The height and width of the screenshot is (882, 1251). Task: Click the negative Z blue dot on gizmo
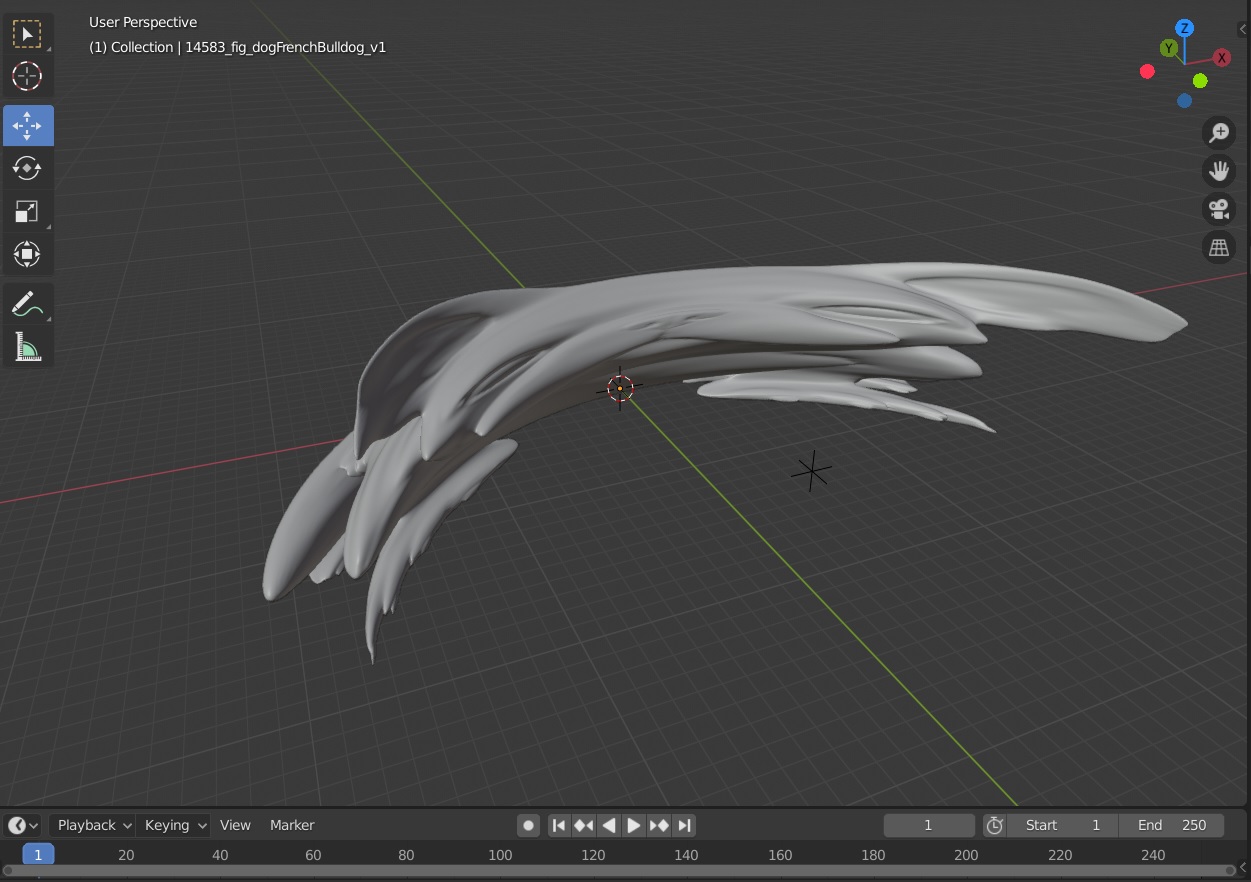point(1185,100)
